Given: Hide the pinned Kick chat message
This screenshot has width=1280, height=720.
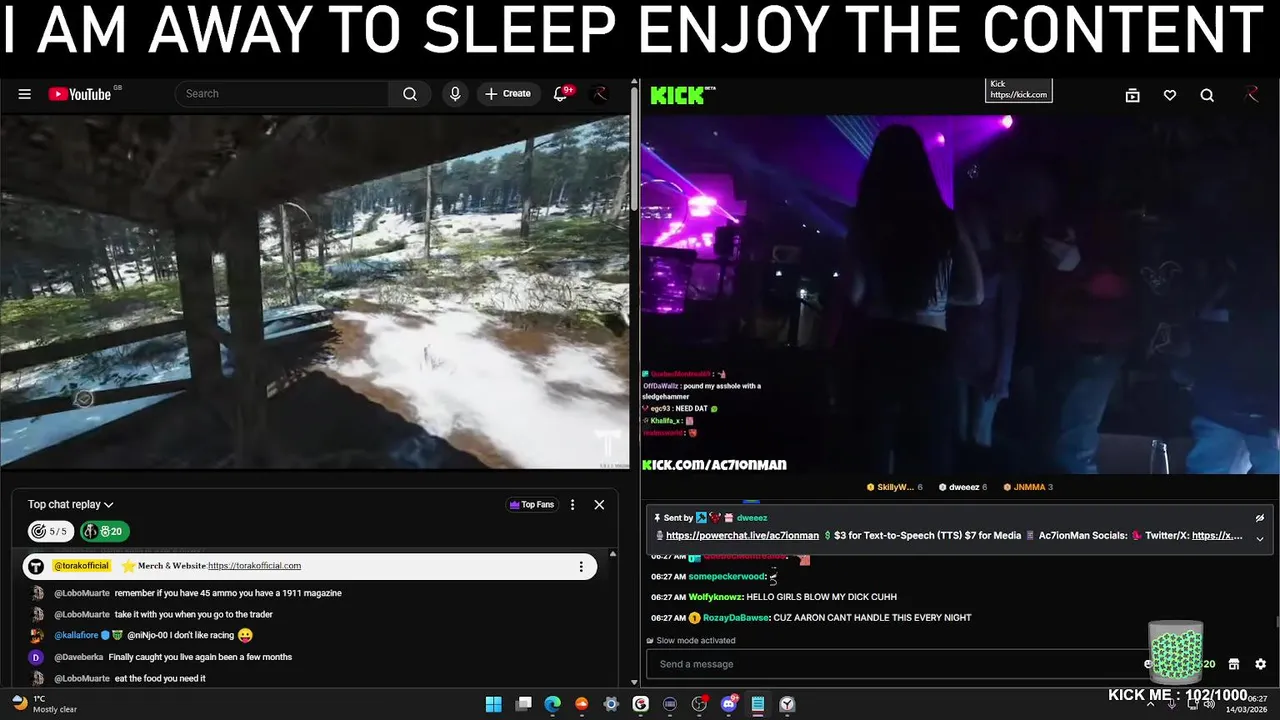Looking at the screenshot, I should [1259, 519].
